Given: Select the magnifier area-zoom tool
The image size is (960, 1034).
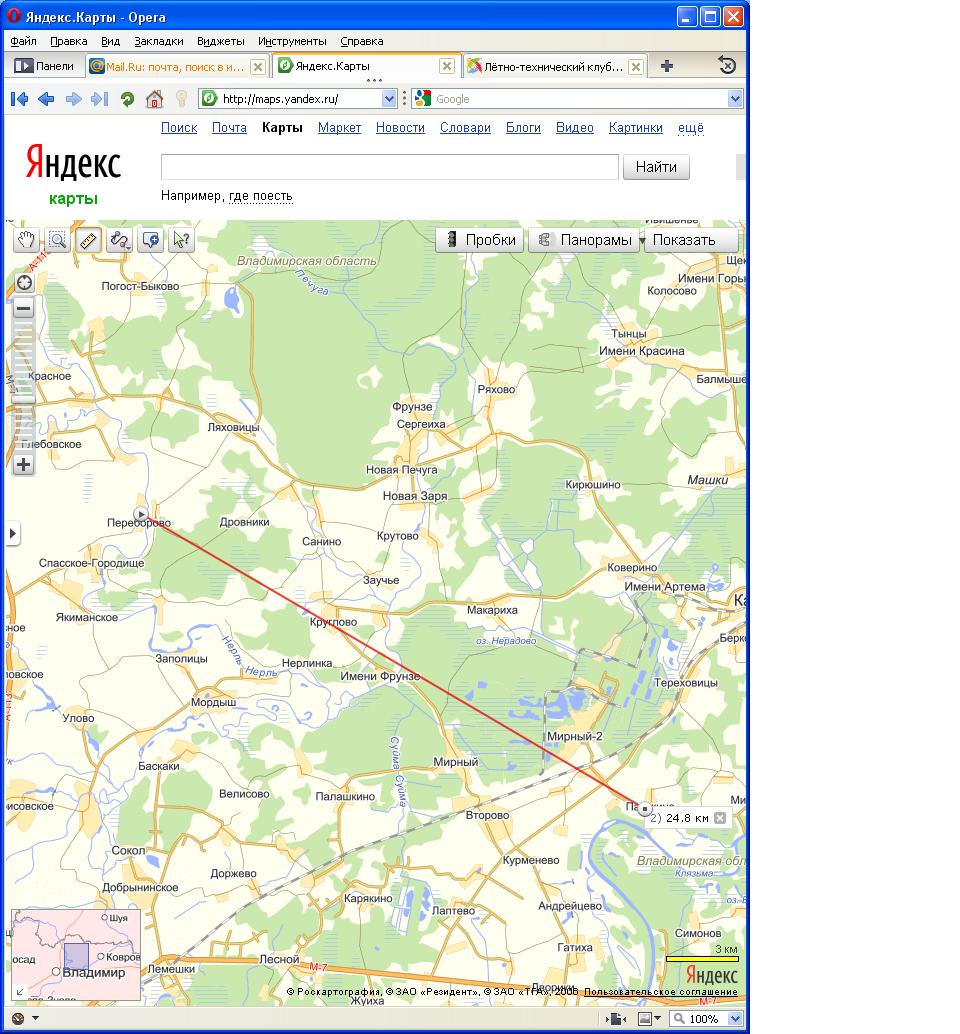Looking at the screenshot, I should [x=57, y=240].
